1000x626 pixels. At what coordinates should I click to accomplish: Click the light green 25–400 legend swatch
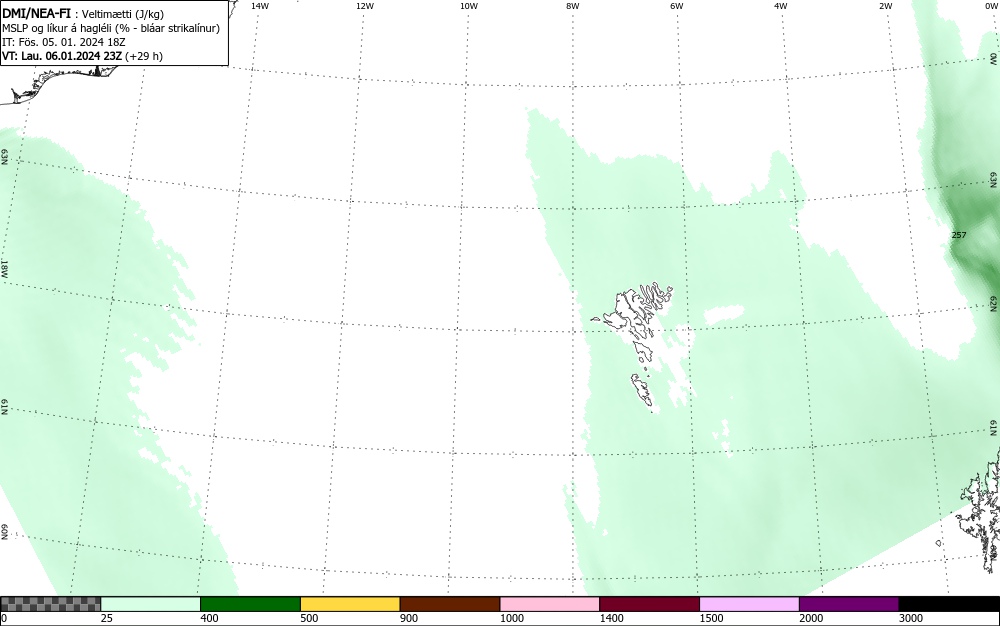click(151, 604)
